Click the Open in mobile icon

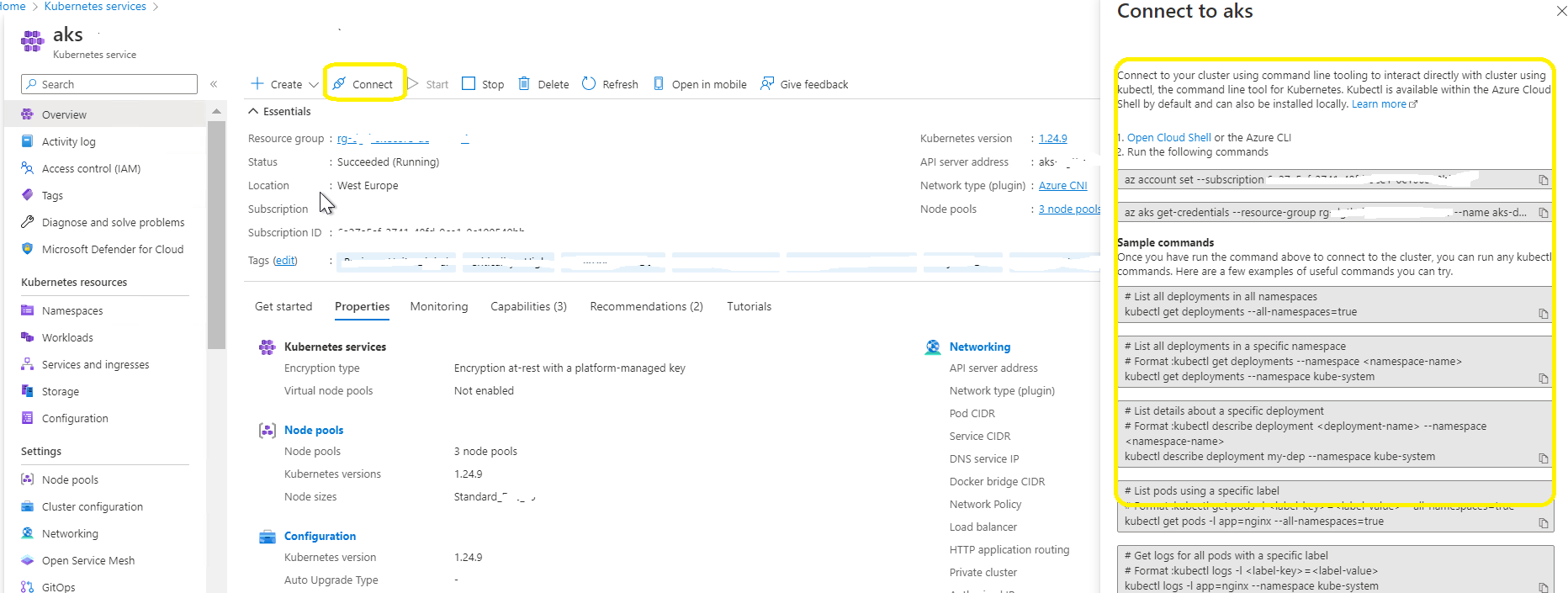tap(659, 84)
